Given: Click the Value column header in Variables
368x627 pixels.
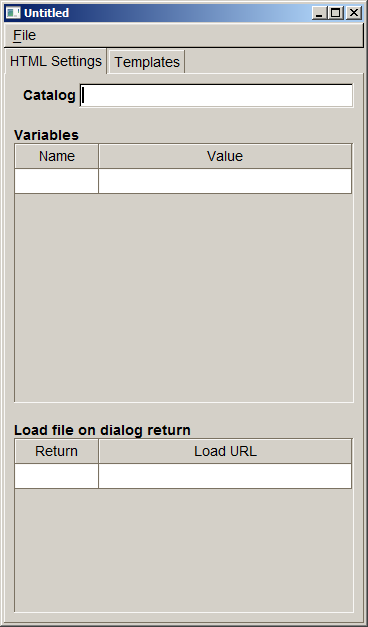Looking at the screenshot, I should [225, 156].
